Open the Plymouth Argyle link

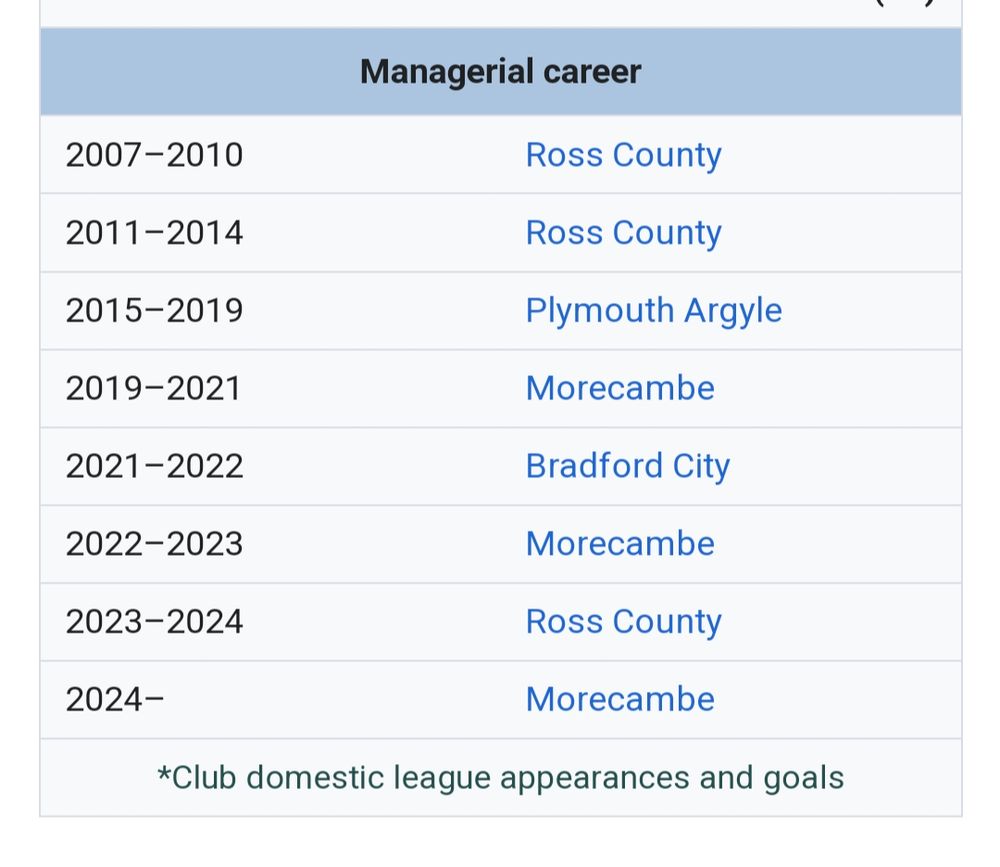pos(653,310)
